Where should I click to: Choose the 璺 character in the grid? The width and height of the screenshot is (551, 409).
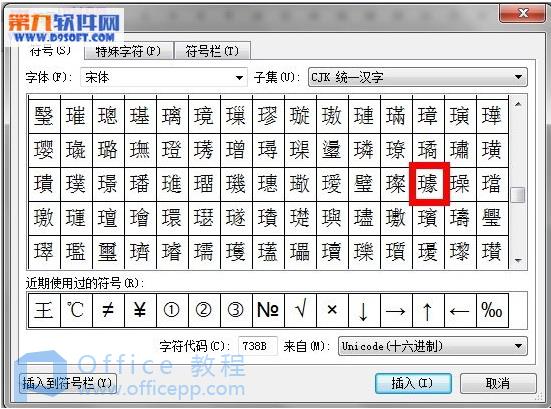[492, 218]
